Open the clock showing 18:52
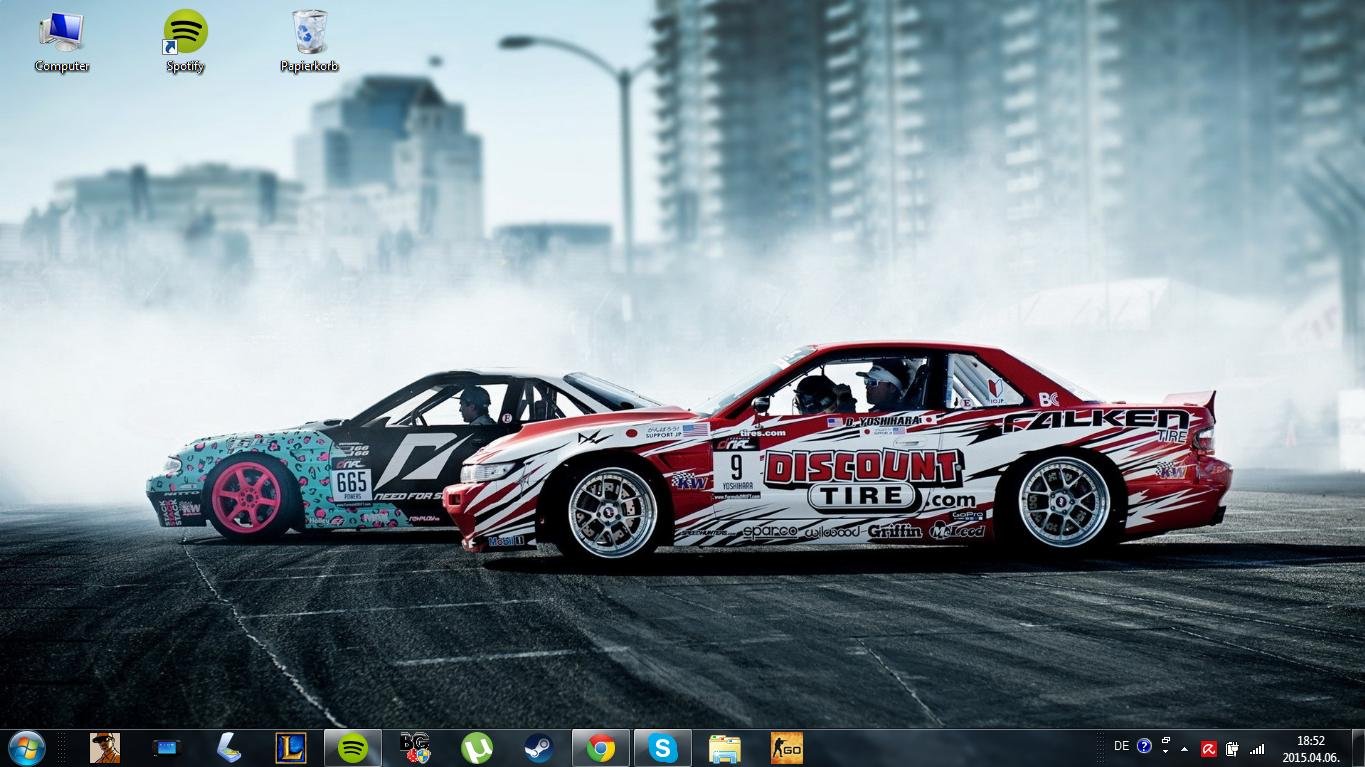 [1310, 749]
